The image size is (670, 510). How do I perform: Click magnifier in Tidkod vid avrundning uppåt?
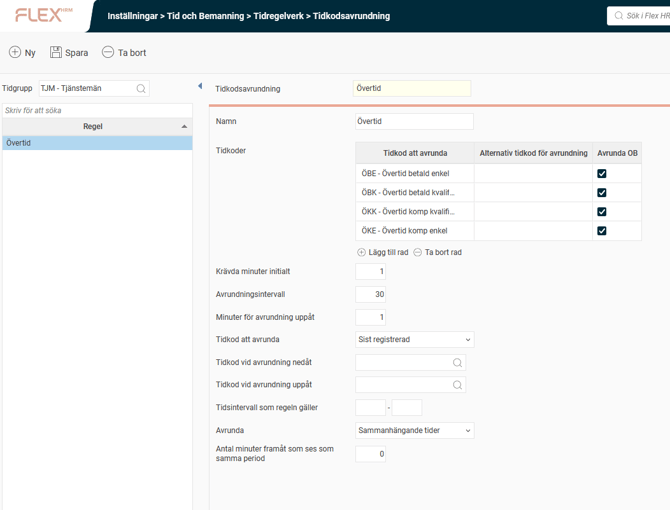(x=457, y=385)
